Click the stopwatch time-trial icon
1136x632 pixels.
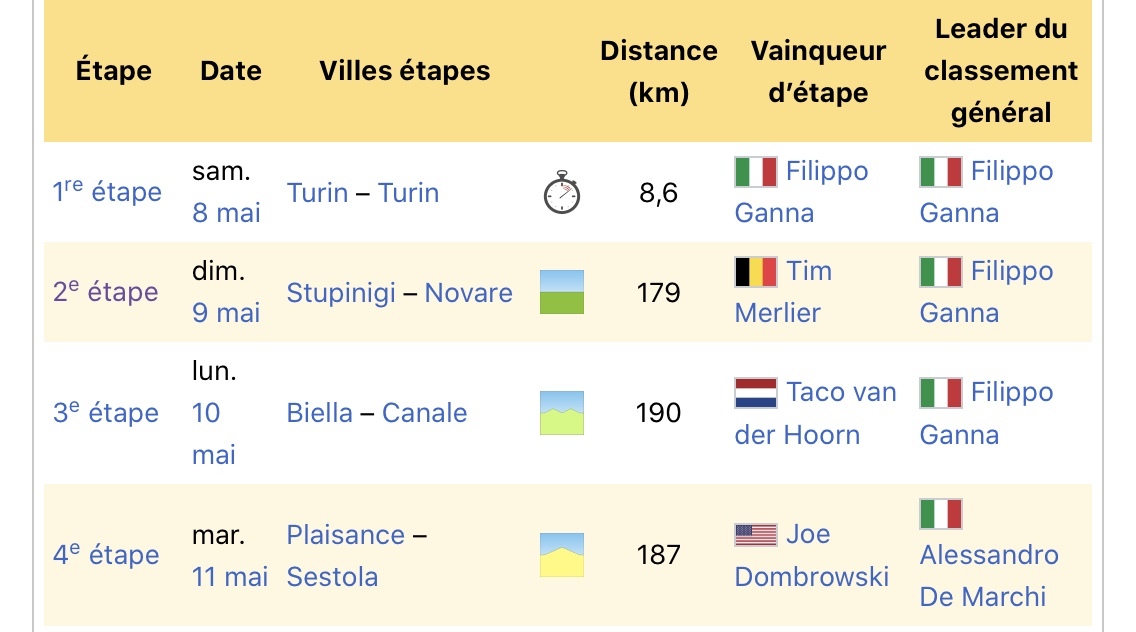562,193
